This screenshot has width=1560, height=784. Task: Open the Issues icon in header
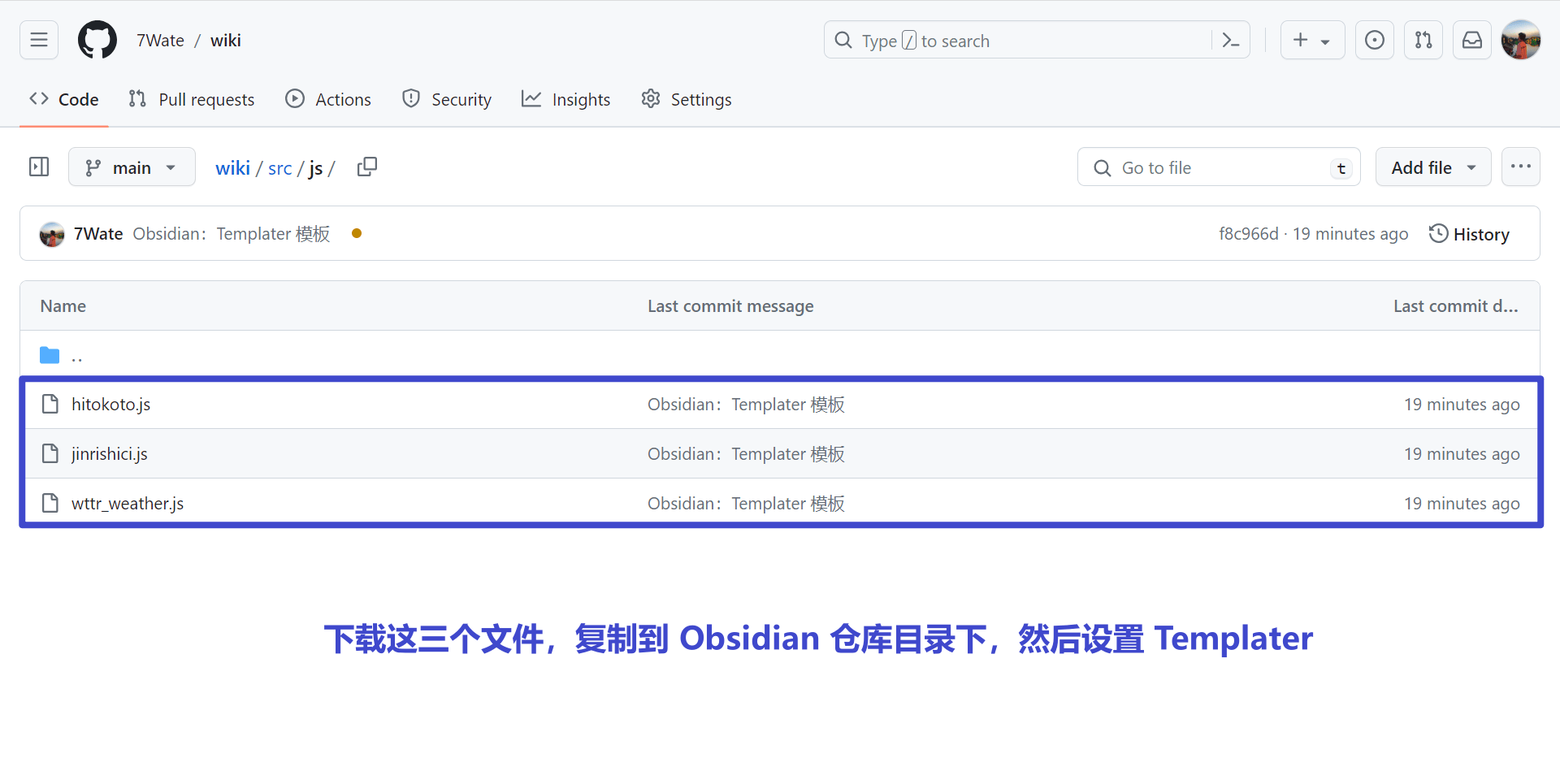tap(1374, 40)
